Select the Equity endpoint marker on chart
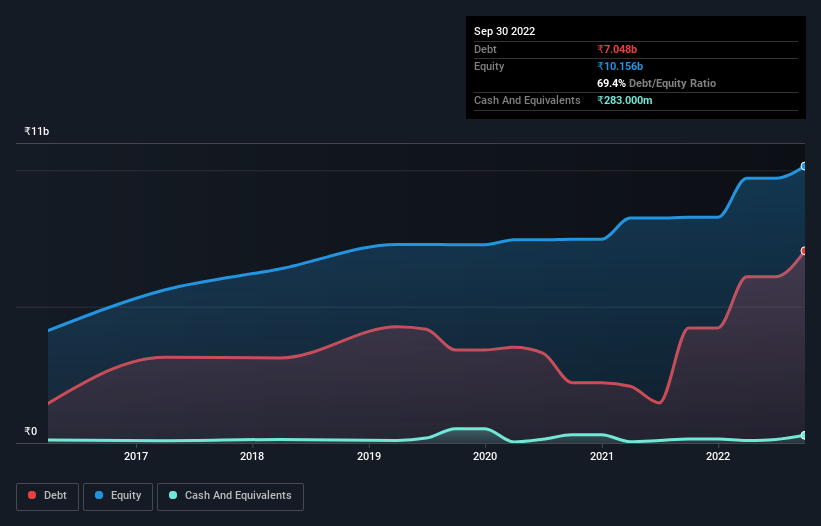821x526 pixels. coord(804,166)
